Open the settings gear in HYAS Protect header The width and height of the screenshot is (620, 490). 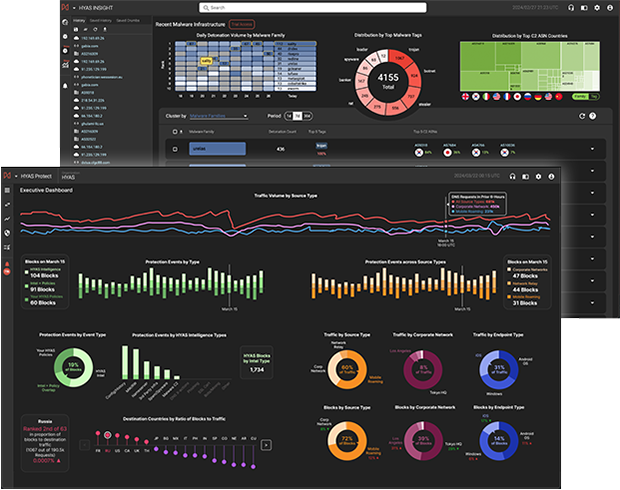click(538, 176)
